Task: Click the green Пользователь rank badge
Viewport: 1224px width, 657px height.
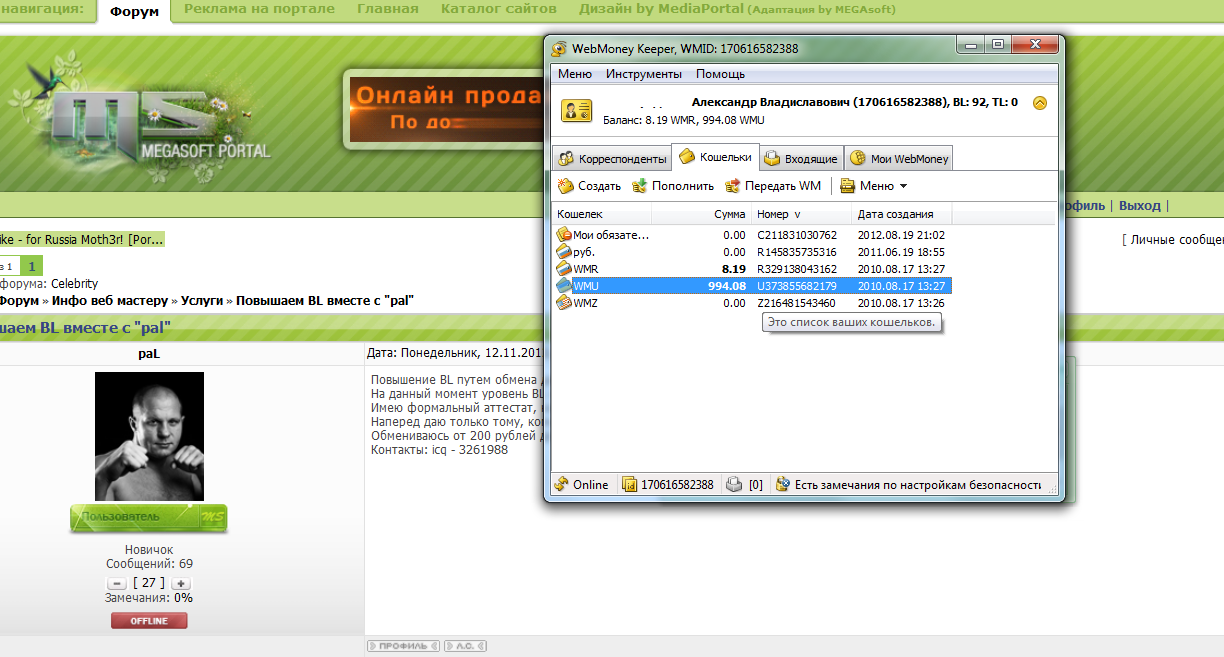Action: pos(149,517)
